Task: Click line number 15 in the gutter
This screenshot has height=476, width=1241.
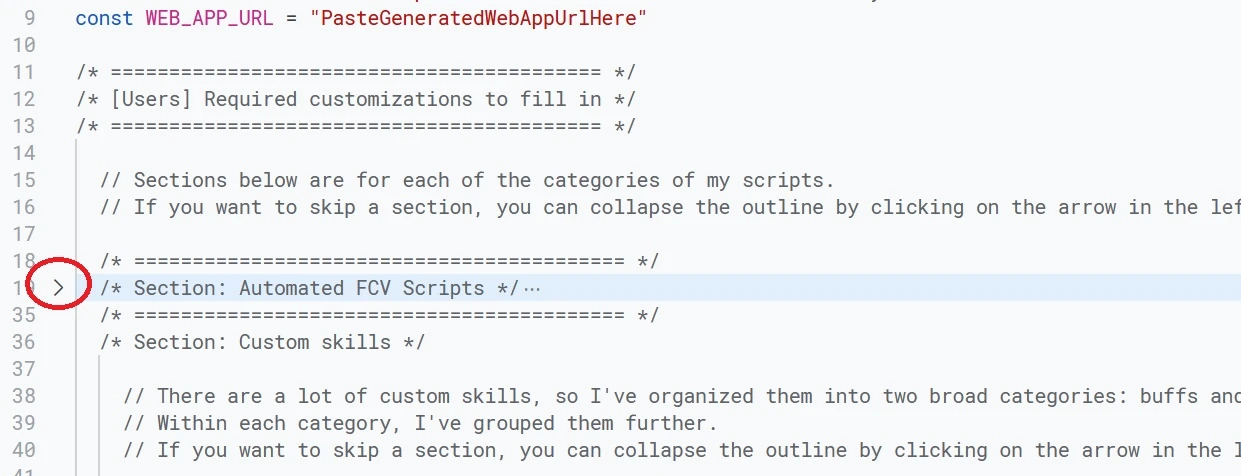Action: [23, 180]
